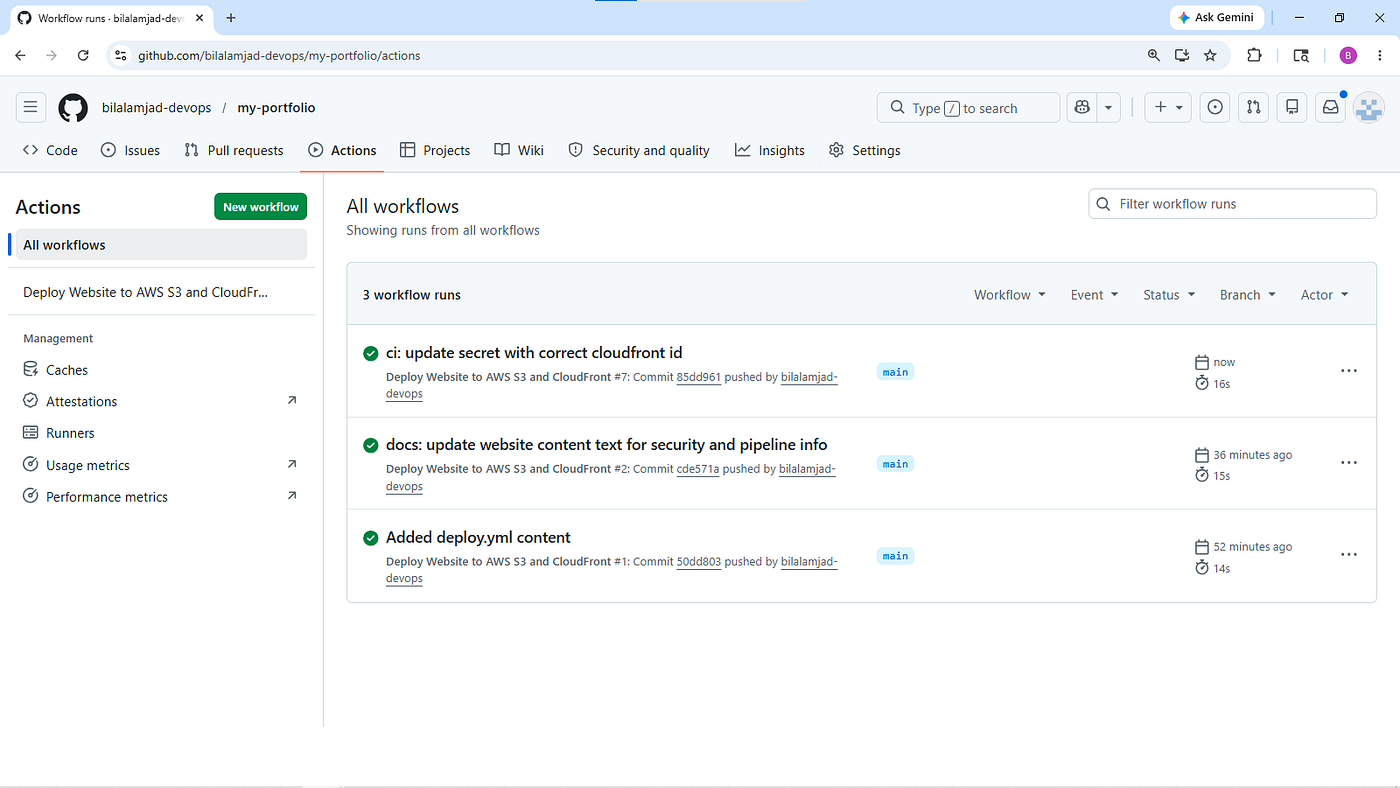Viewport: 1400px width, 788px height.
Task: Open commit 50dd803 link
Action: pyautogui.click(x=699, y=562)
